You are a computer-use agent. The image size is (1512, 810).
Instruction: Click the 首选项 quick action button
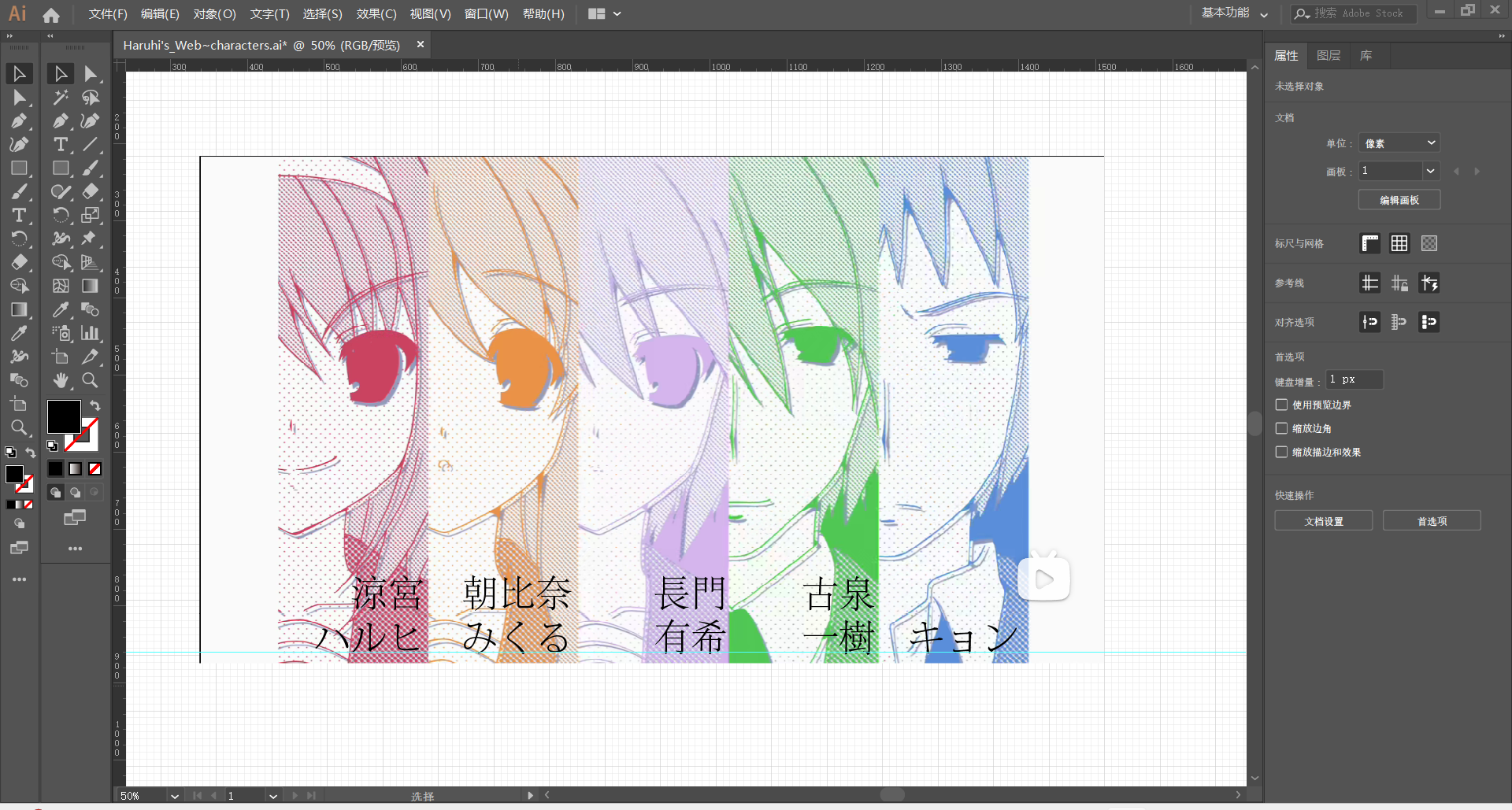click(x=1432, y=521)
